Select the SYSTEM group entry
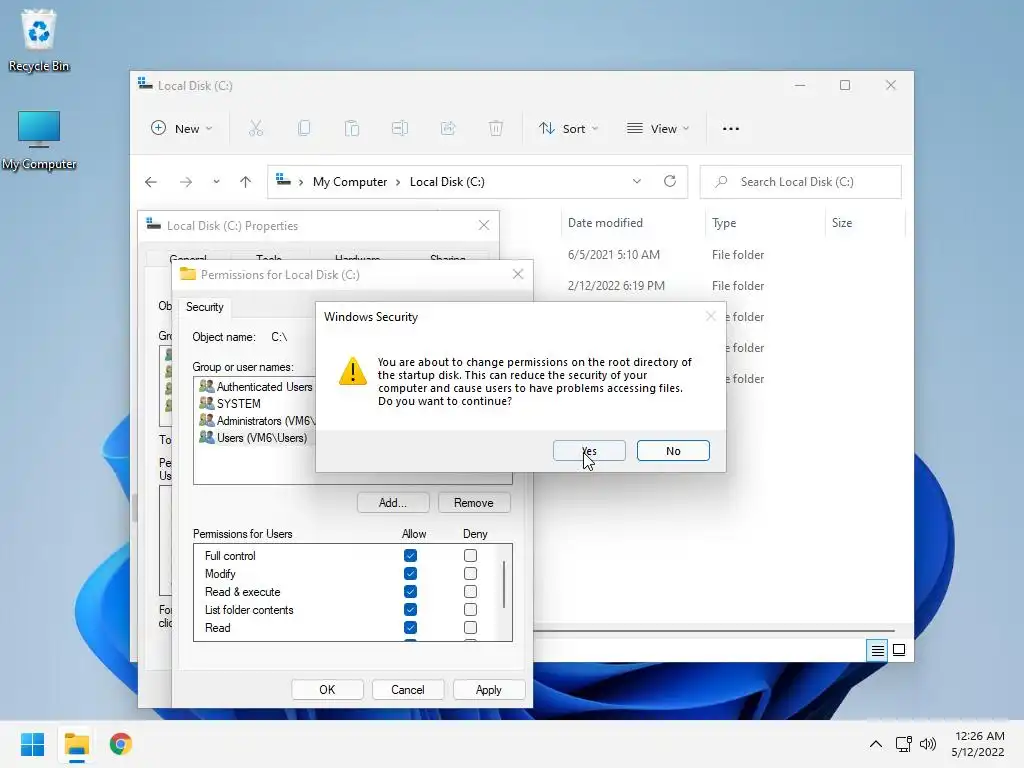The height and width of the screenshot is (768, 1024). click(x=230, y=404)
